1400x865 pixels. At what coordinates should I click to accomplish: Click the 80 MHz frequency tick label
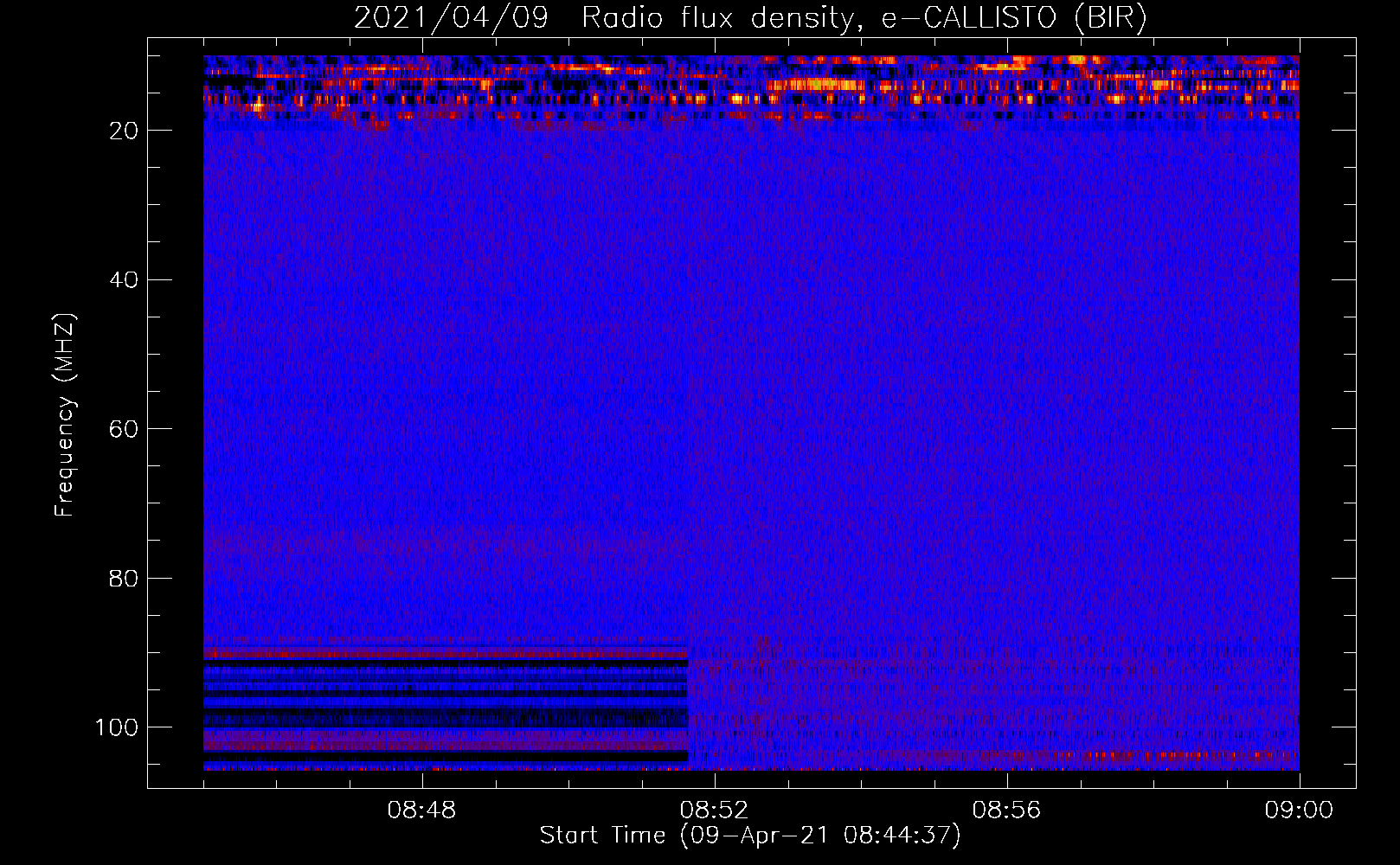124,578
